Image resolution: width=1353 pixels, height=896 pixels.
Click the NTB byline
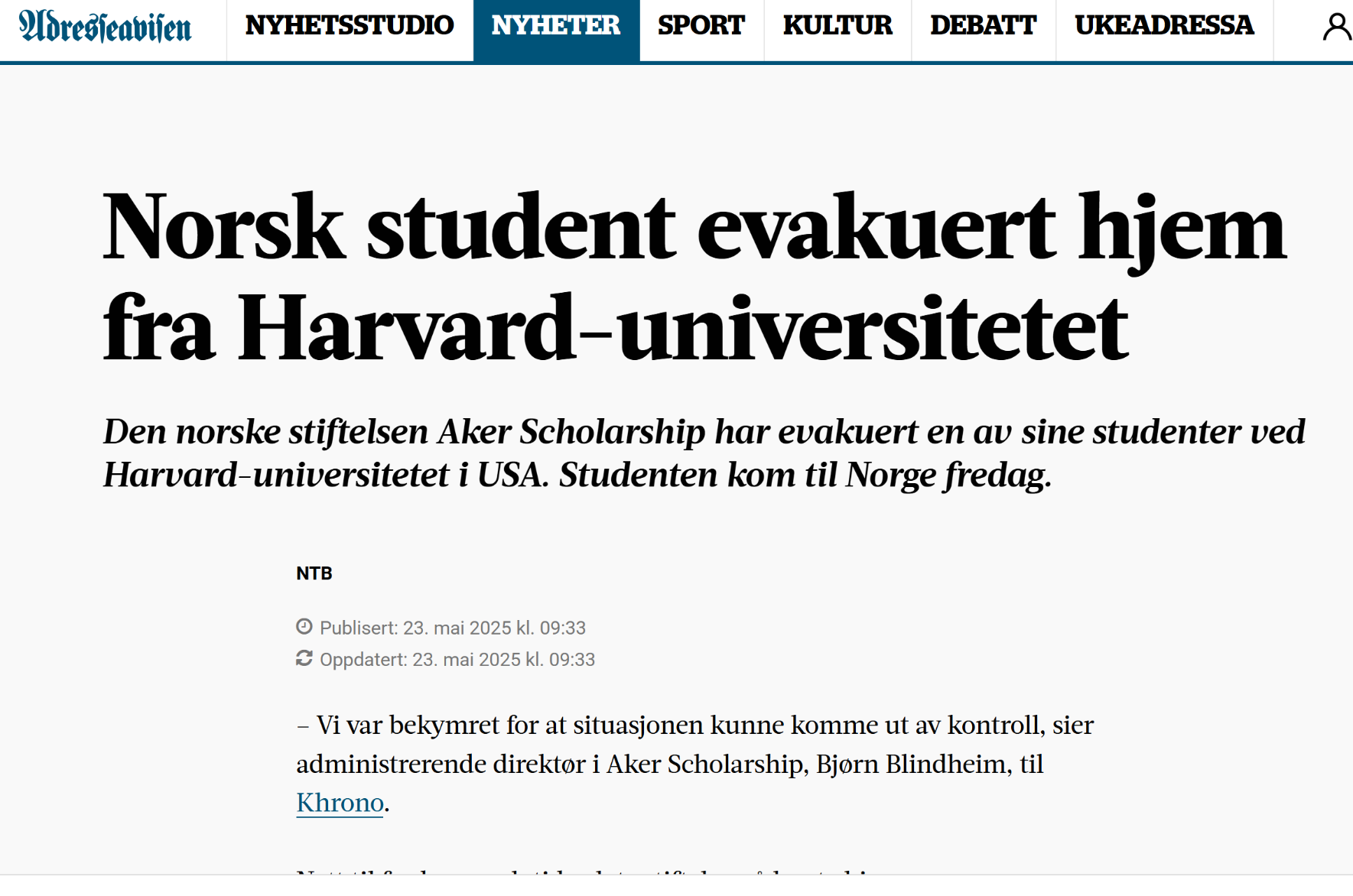[314, 573]
